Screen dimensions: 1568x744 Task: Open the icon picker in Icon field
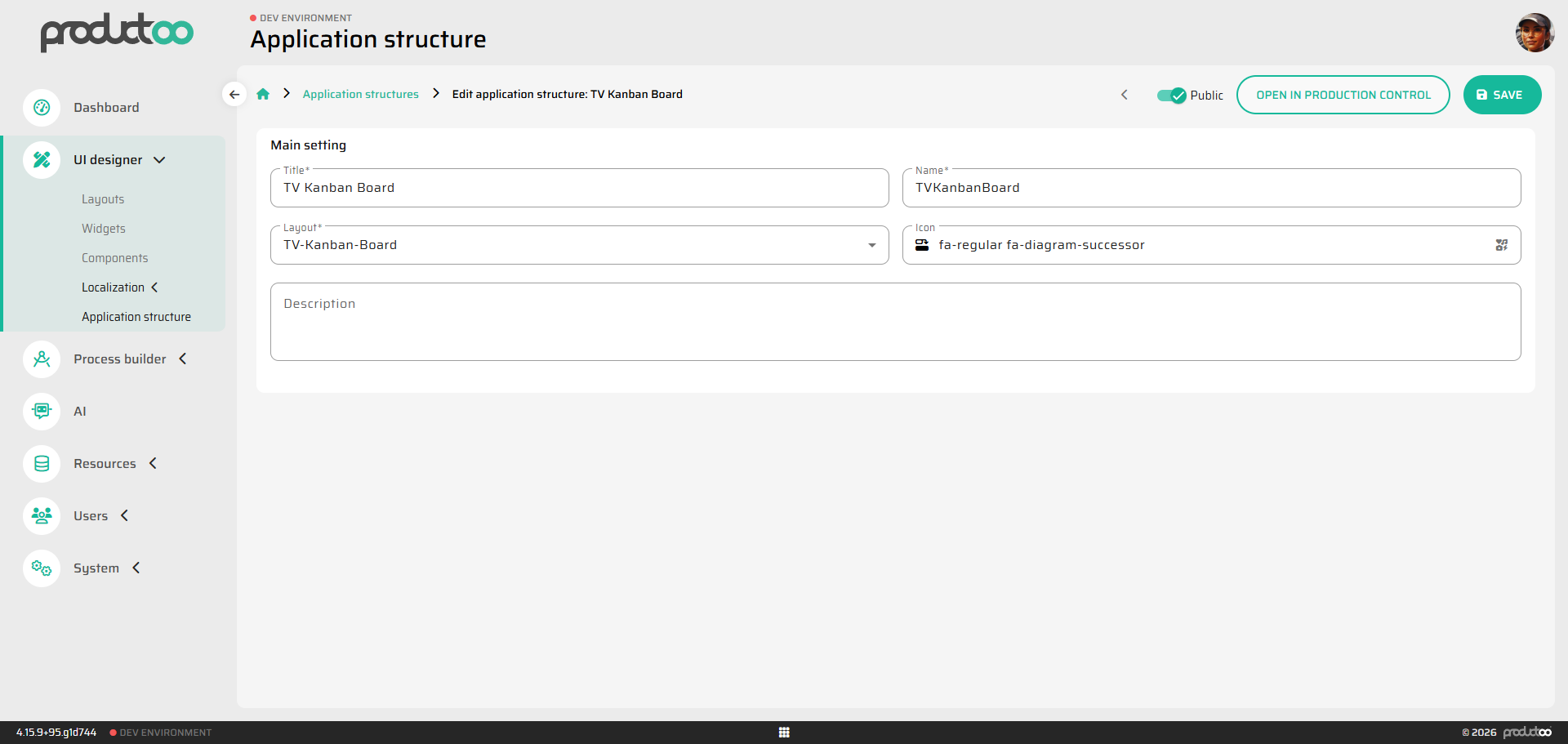tap(1501, 245)
